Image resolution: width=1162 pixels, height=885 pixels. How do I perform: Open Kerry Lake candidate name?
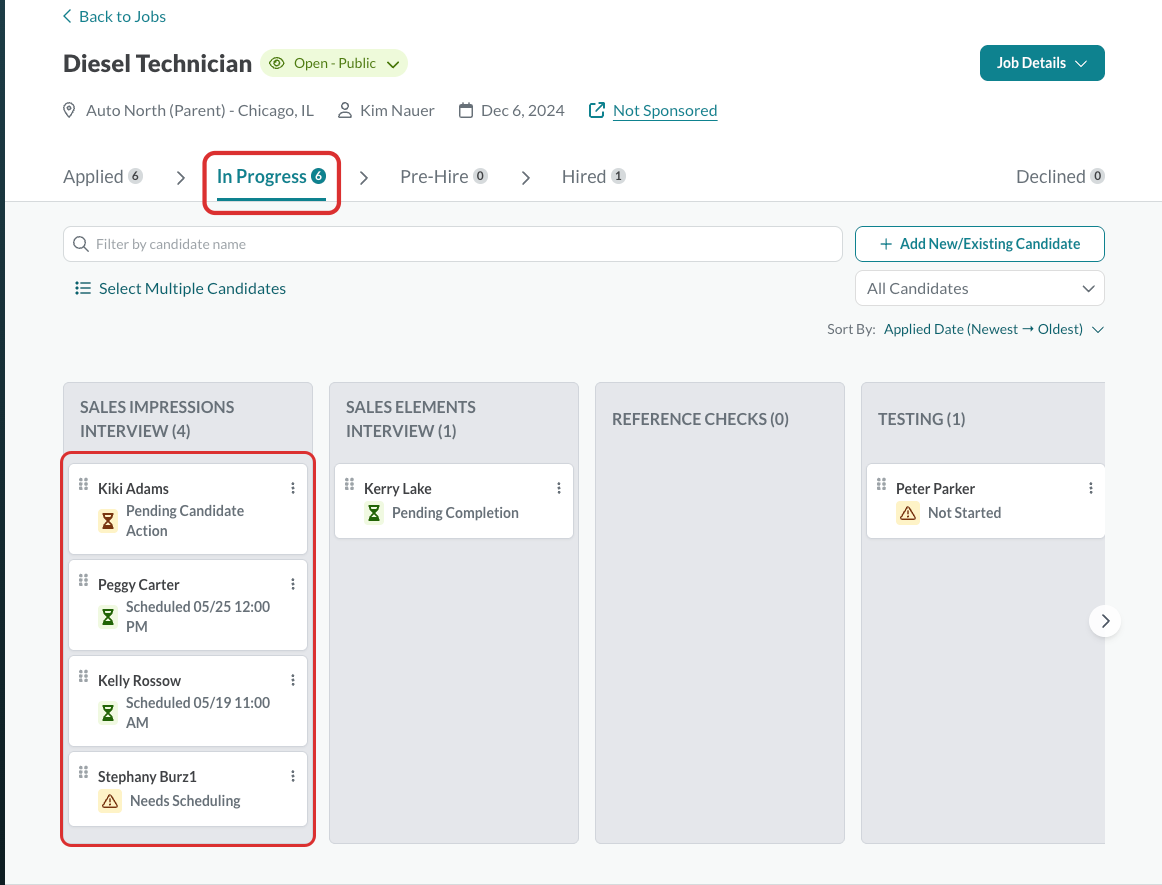[x=398, y=488]
